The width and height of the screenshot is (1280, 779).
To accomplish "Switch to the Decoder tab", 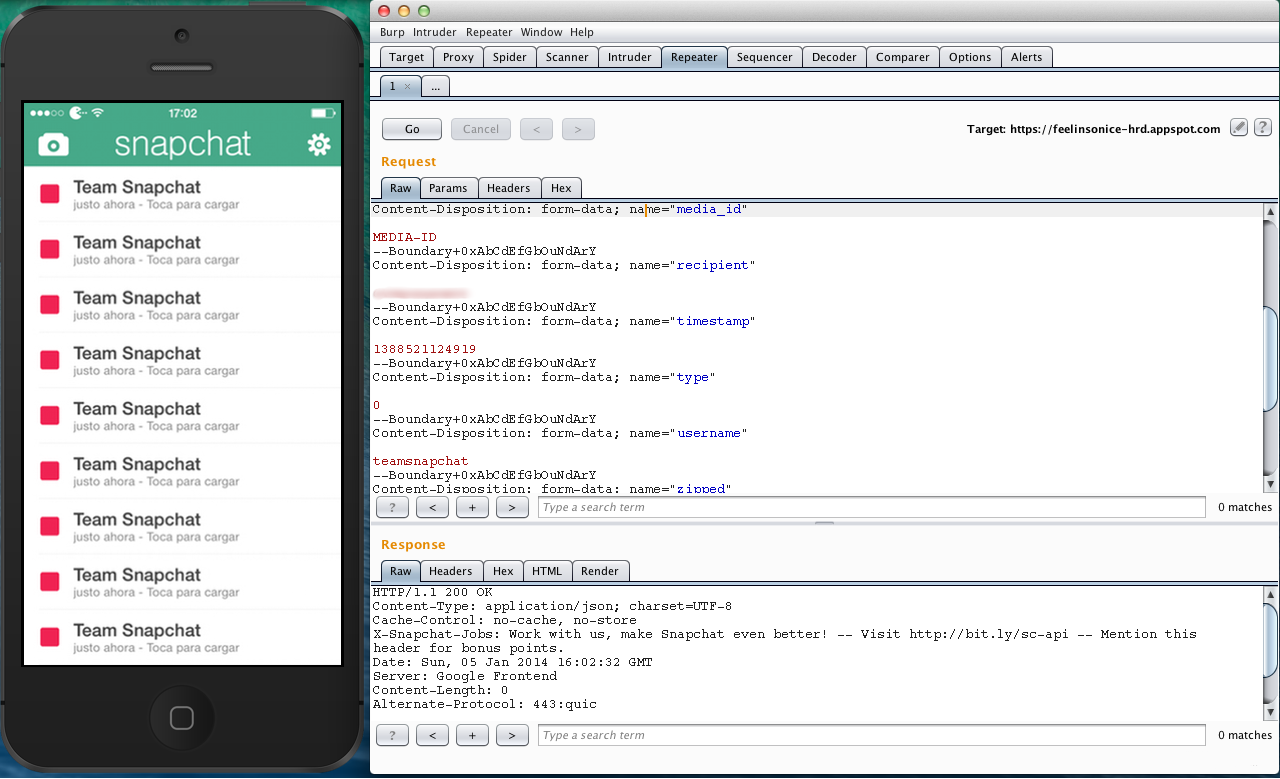I will pos(834,57).
